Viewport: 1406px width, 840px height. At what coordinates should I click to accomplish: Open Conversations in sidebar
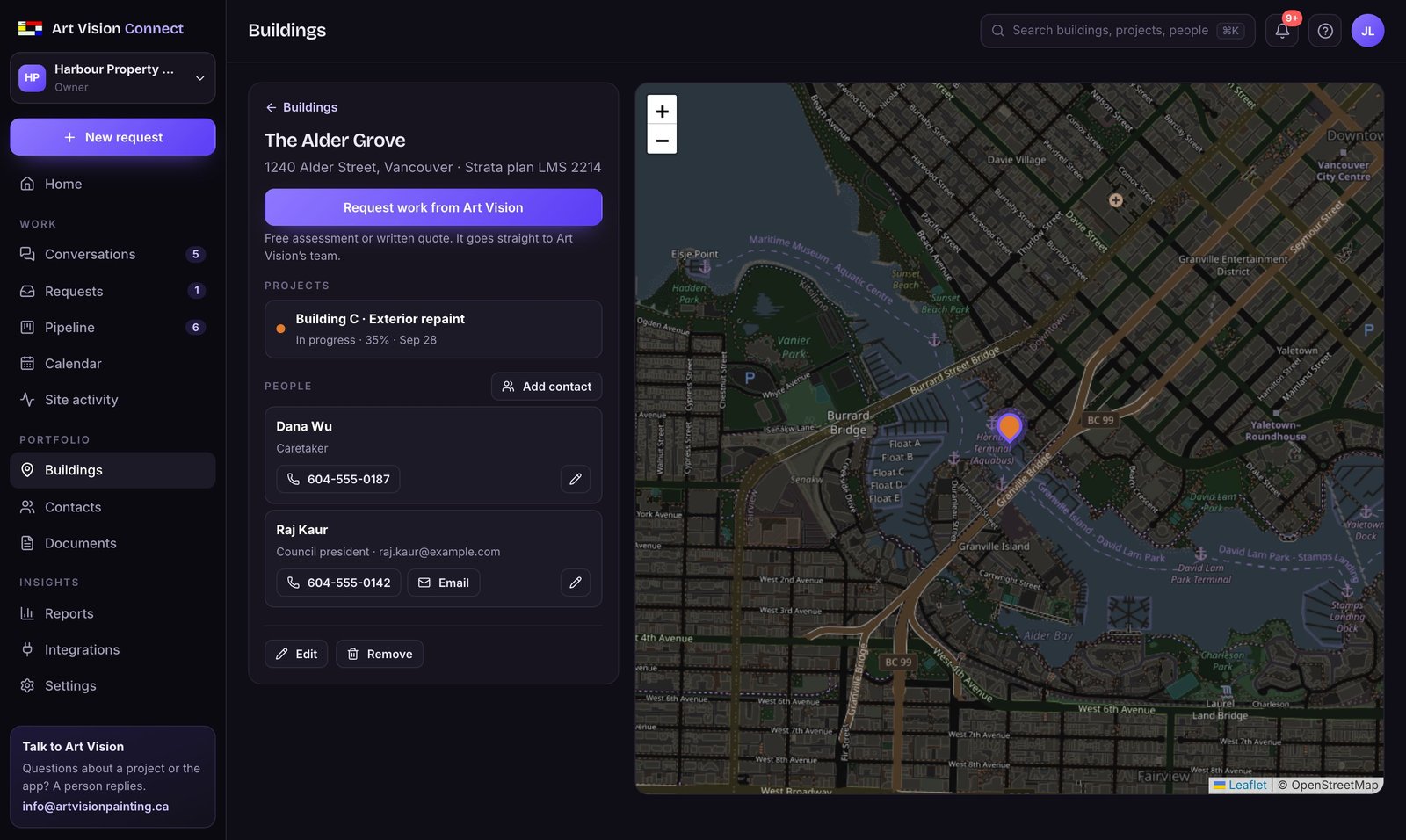tap(112, 254)
